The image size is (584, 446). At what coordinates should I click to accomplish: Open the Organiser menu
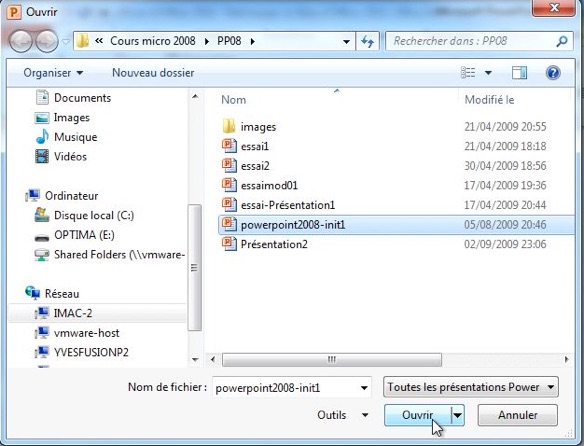[53, 73]
